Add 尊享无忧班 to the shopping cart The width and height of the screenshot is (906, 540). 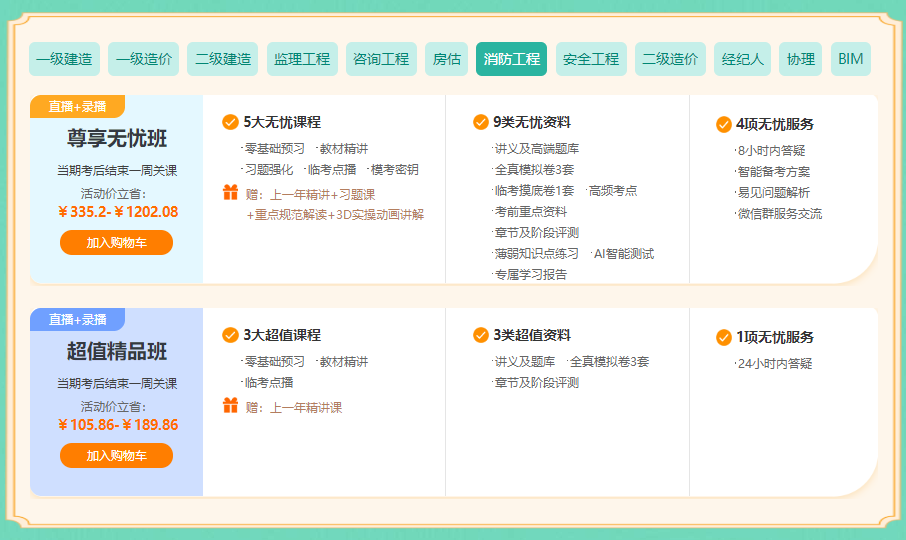click(x=116, y=243)
